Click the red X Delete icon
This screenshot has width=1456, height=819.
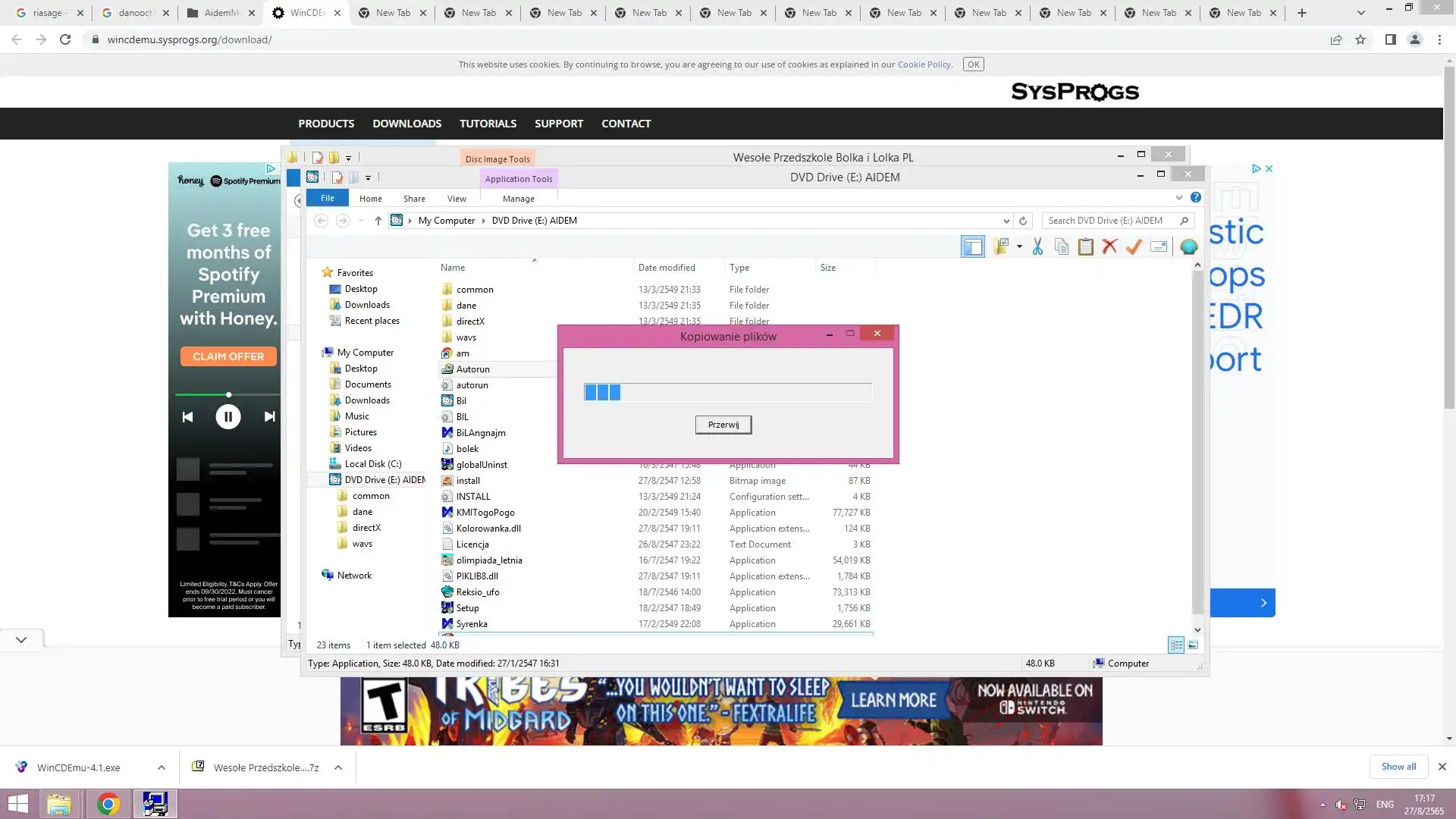click(1109, 247)
